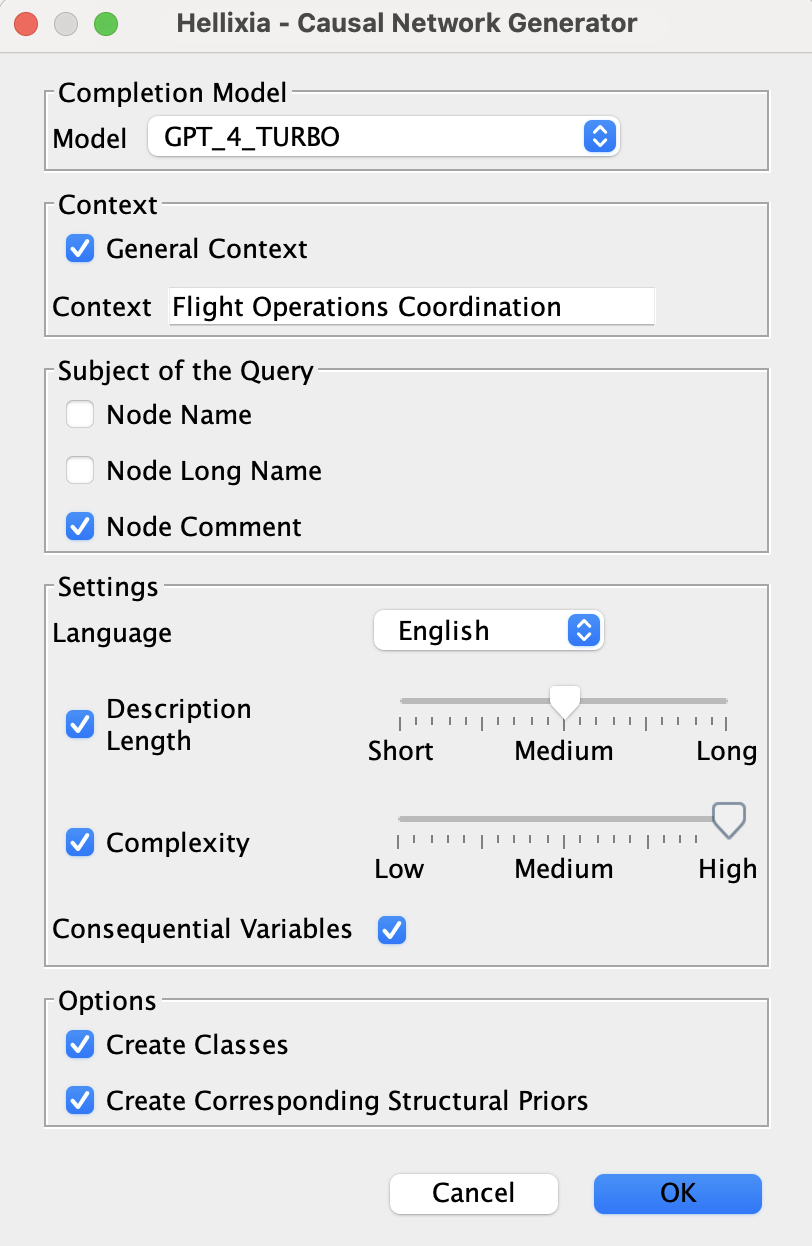Click the Complexity slider handle
The width and height of the screenshot is (812, 1246).
coord(728,819)
